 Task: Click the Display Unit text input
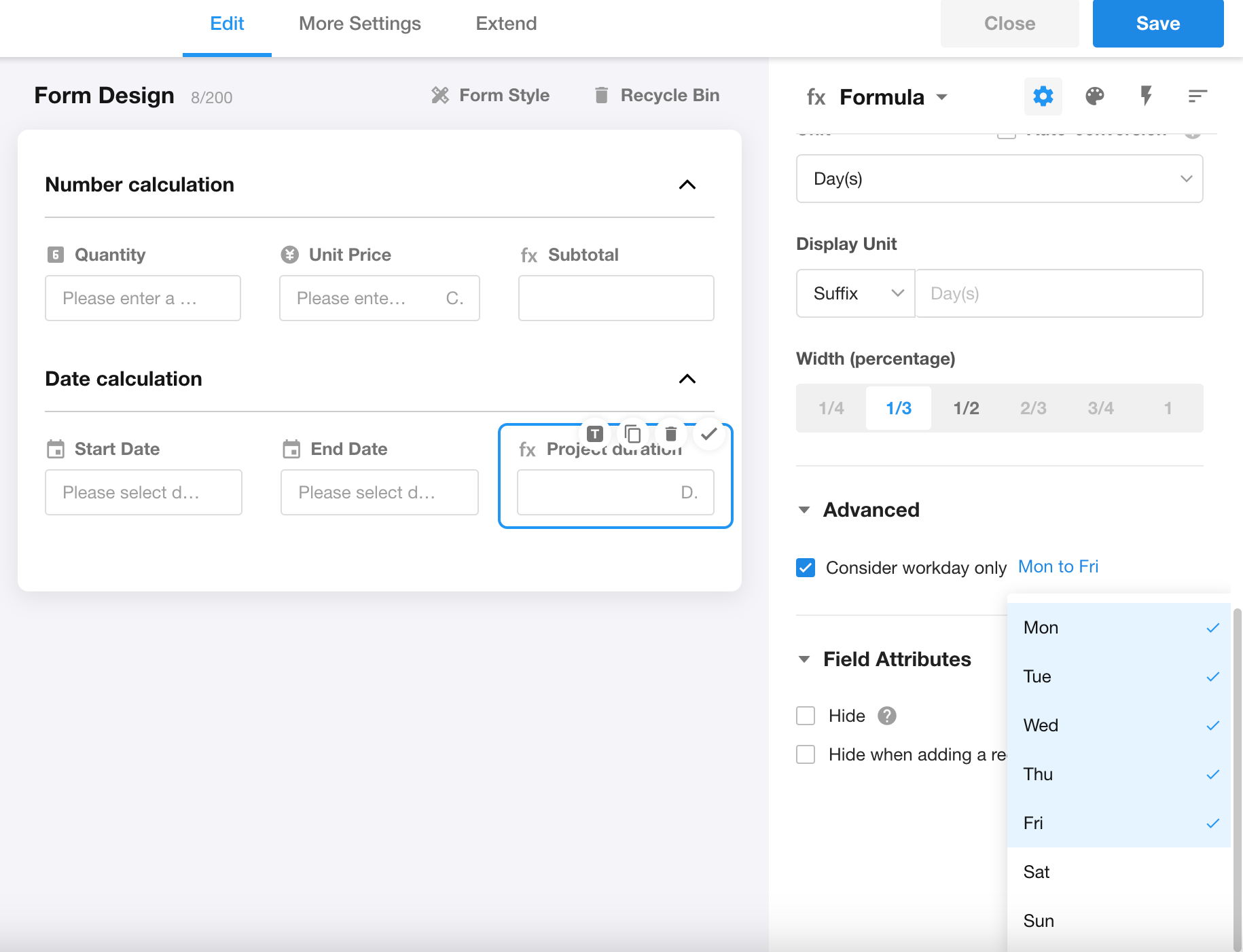(x=1058, y=293)
